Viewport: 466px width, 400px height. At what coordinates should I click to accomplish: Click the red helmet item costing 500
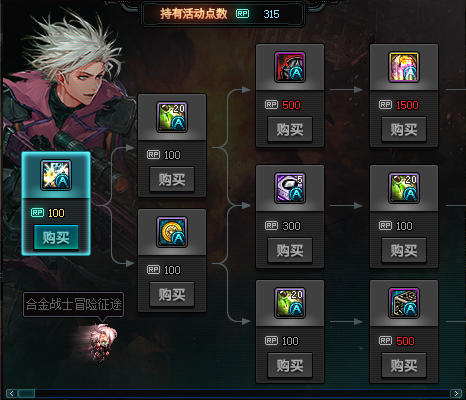pyautogui.click(x=290, y=67)
